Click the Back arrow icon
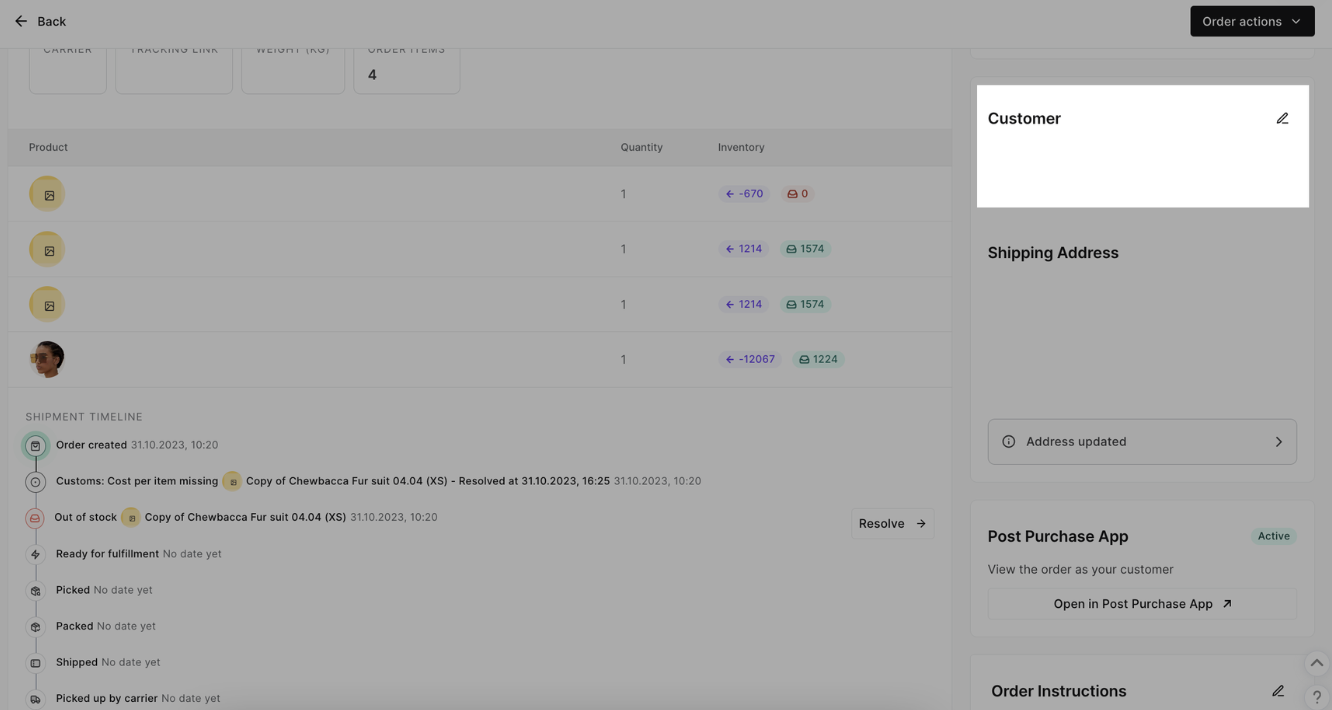This screenshot has width=1332, height=710. coord(21,21)
